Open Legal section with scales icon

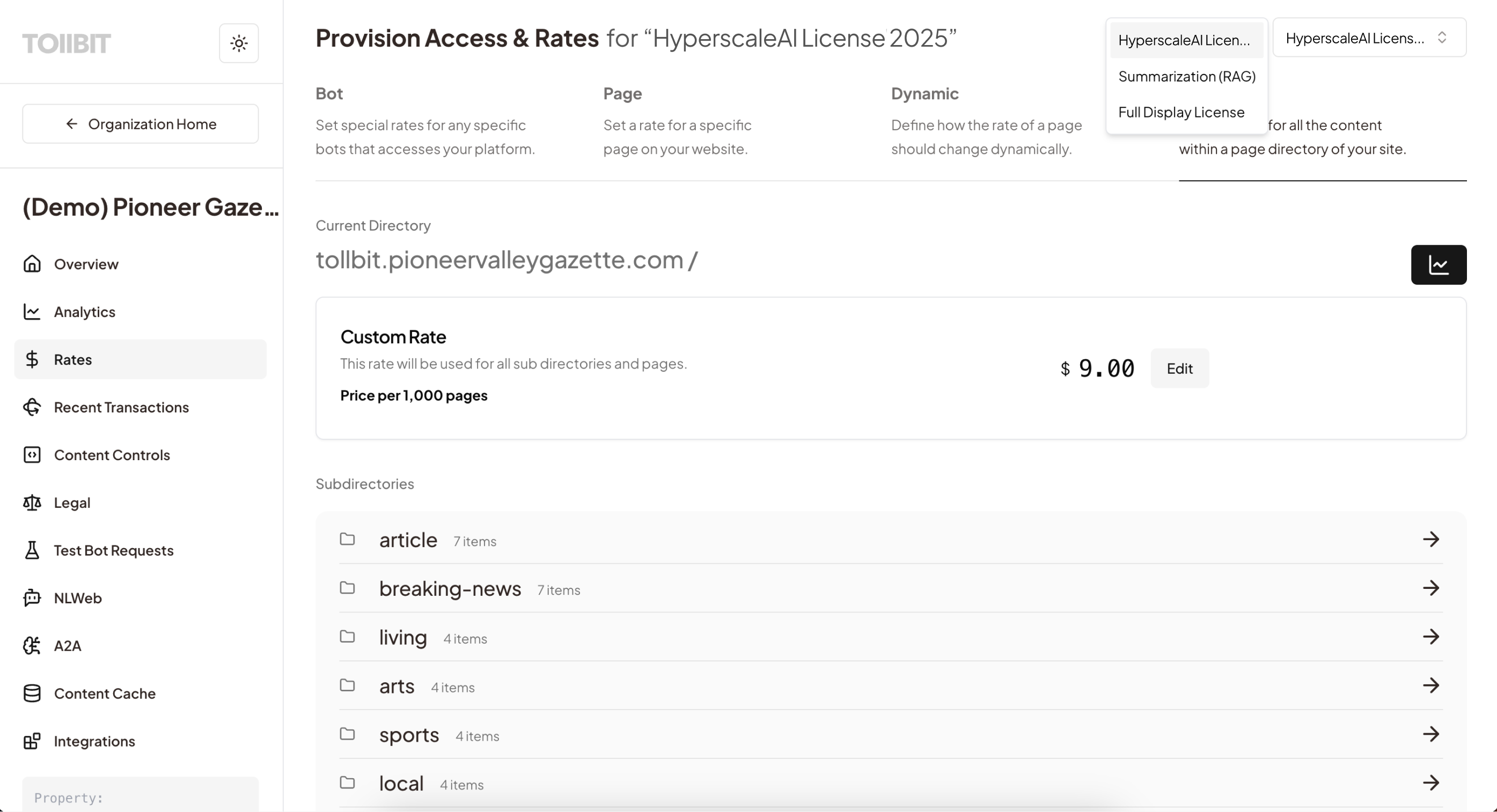point(71,503)
